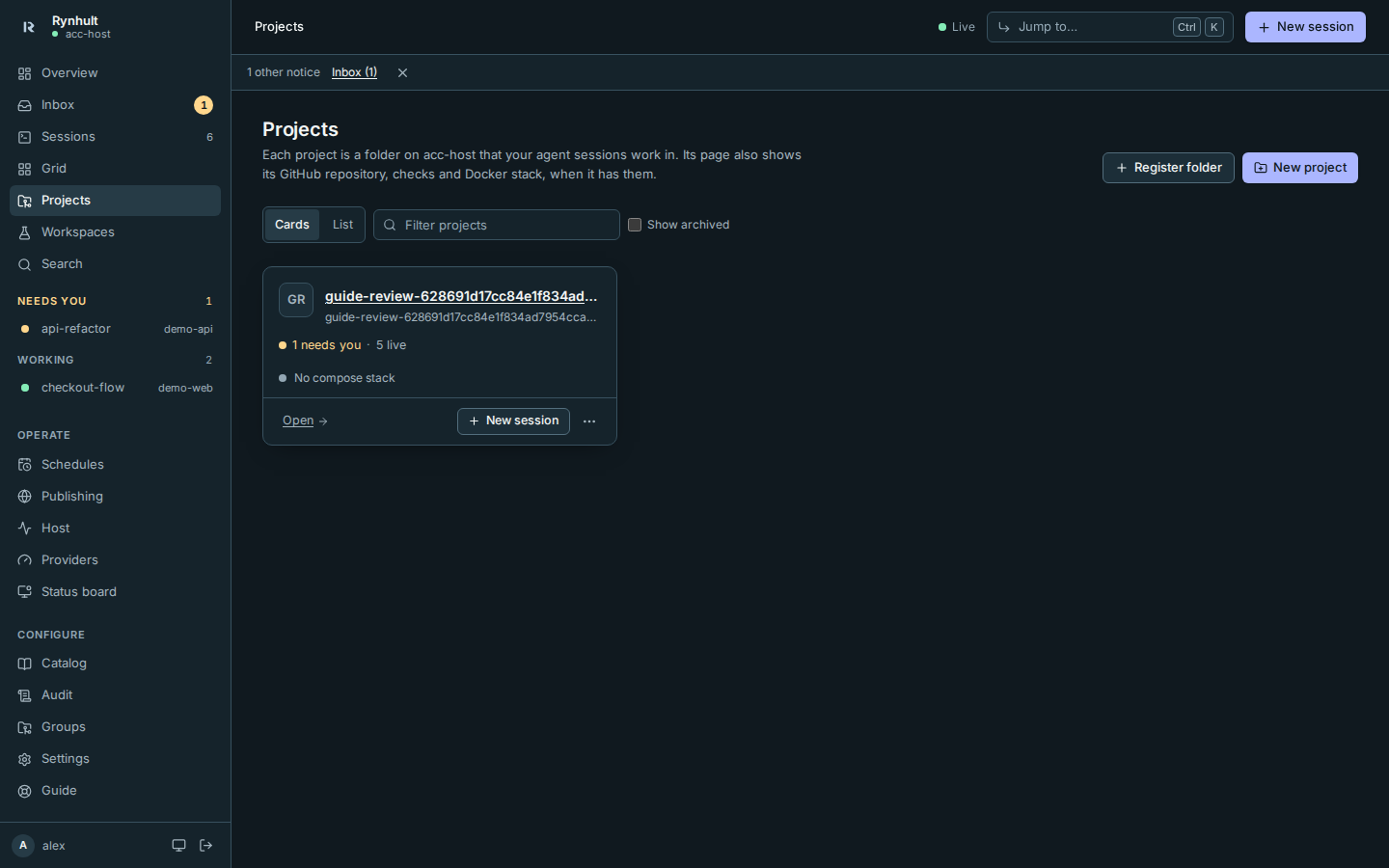
Task: Switch to Cards view
Action: pyautogui.click(x=292, y=225)
